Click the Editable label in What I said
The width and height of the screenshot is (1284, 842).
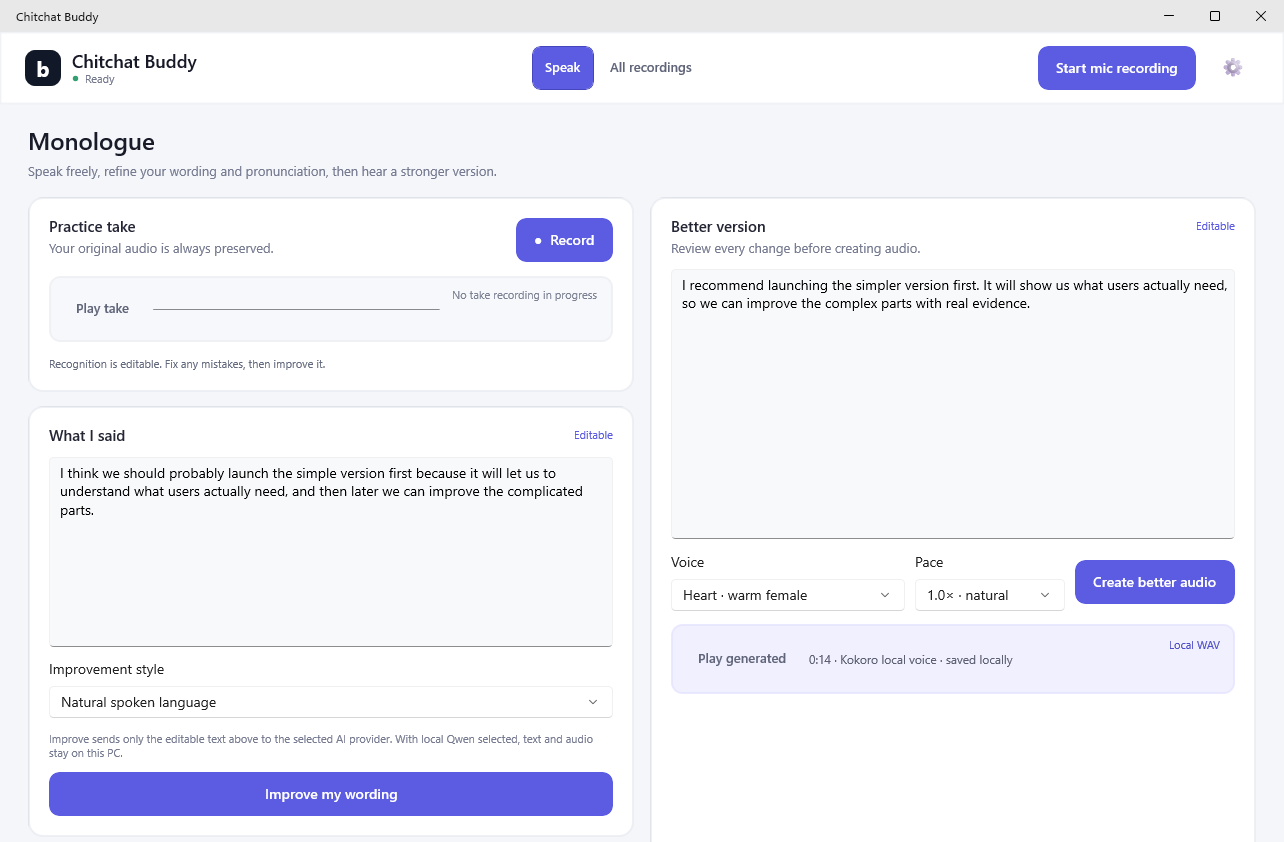pyautogui.click(x=593, y=435)
